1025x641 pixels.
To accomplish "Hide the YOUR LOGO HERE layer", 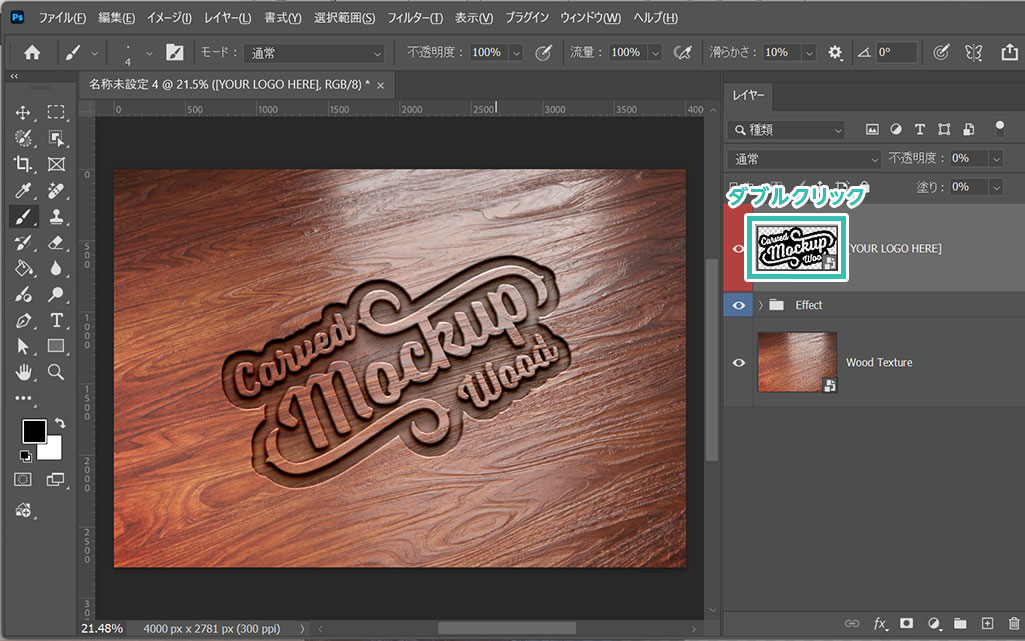I will (739, 249).
